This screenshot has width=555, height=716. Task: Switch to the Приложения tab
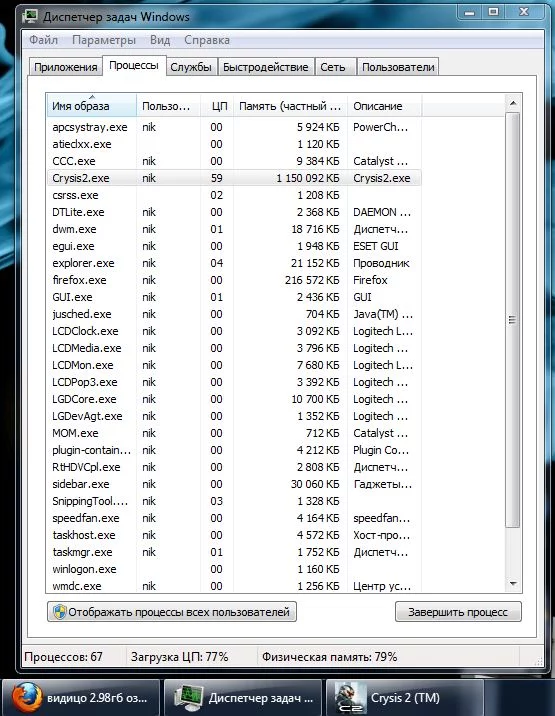pyautogui.click(x=65, y=67)
